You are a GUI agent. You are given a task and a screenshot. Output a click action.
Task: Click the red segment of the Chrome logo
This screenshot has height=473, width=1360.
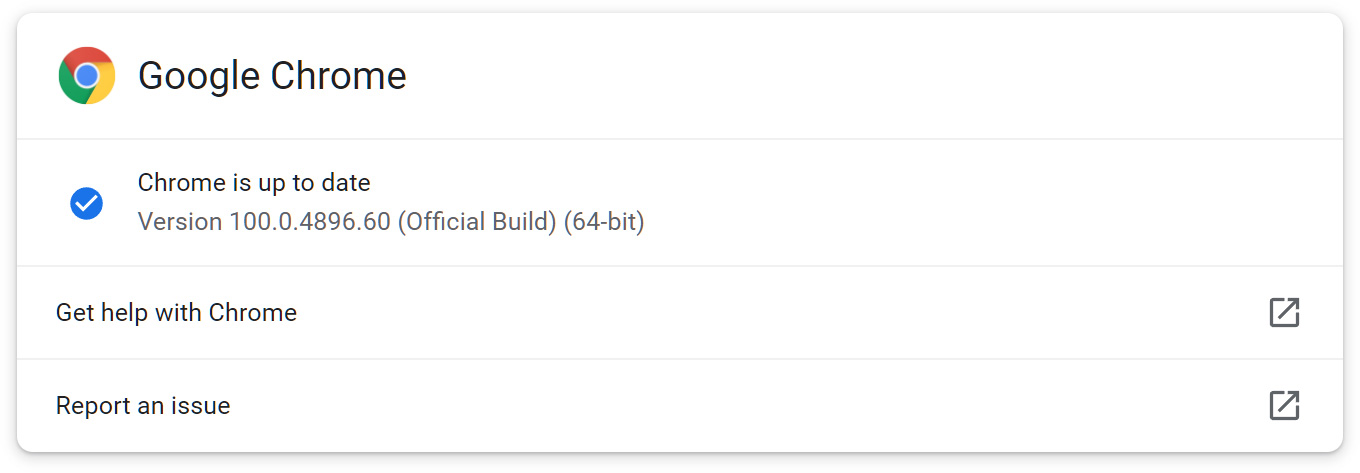(87, 56)
